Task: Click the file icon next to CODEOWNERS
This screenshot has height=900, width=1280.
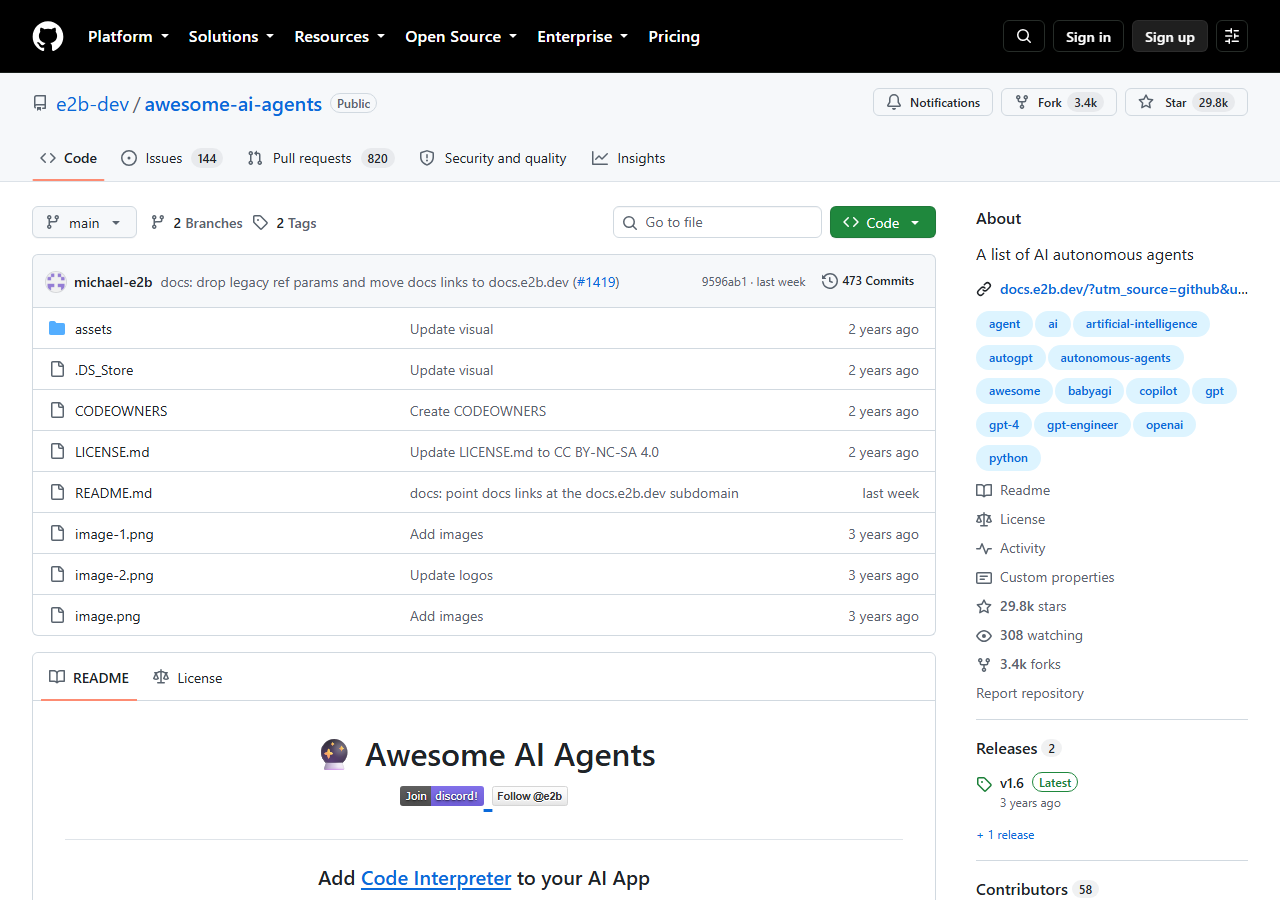Action: pos(57,411)
